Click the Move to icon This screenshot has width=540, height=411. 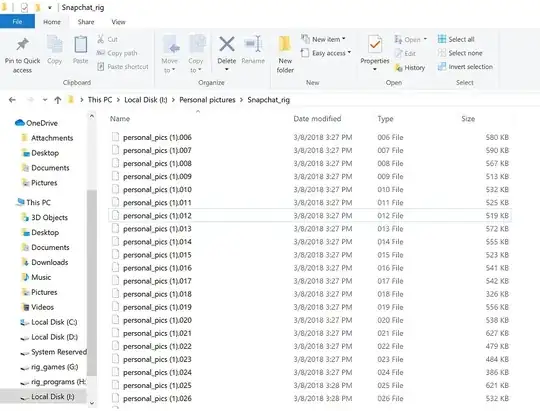click(171, 45)
